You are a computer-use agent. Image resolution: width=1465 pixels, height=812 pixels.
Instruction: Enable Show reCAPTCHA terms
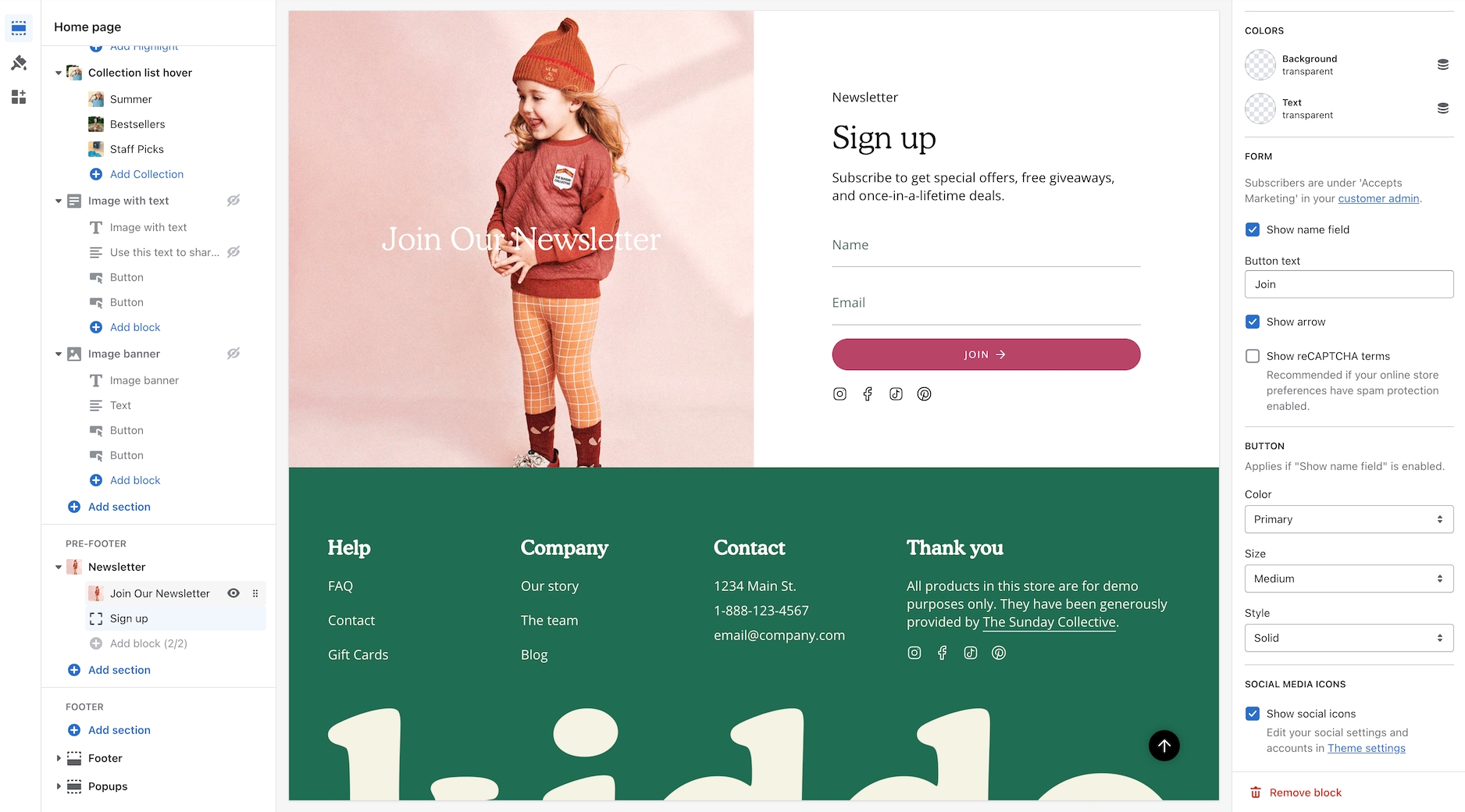point(1253,356)
